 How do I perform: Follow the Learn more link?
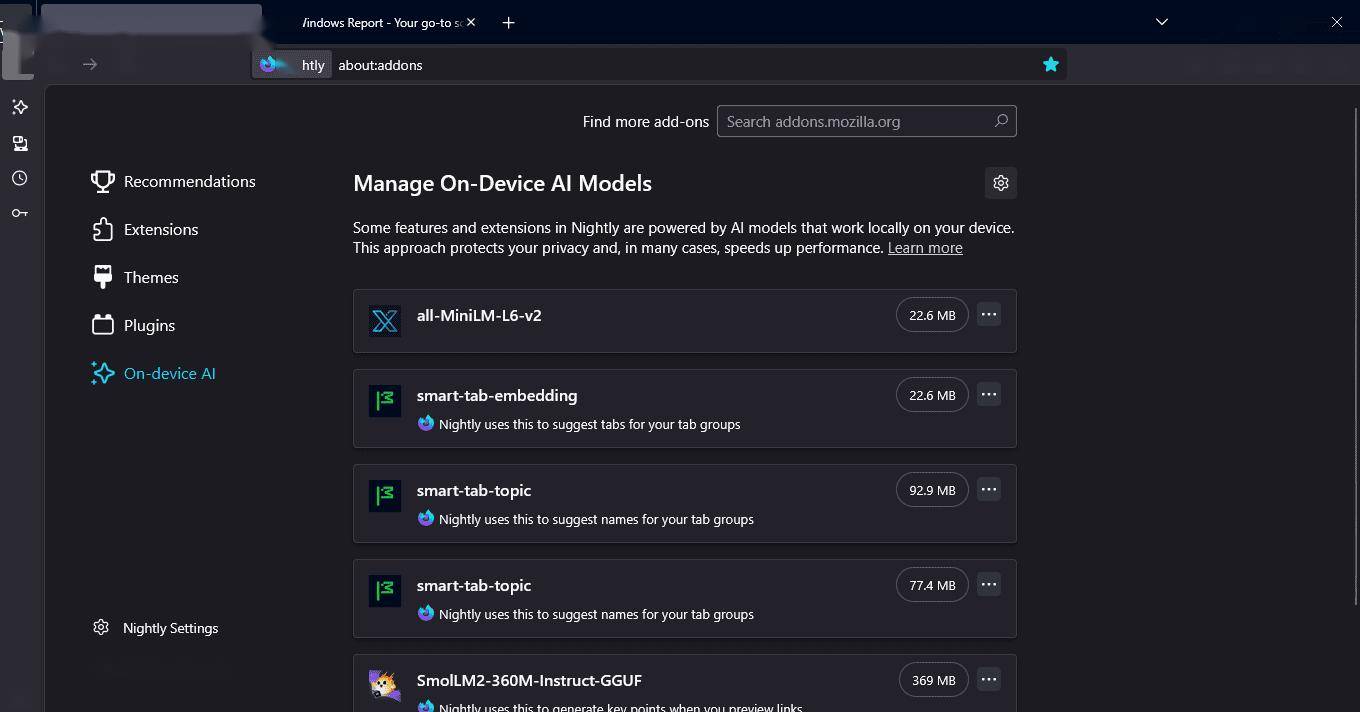click(x=925, y=248)
